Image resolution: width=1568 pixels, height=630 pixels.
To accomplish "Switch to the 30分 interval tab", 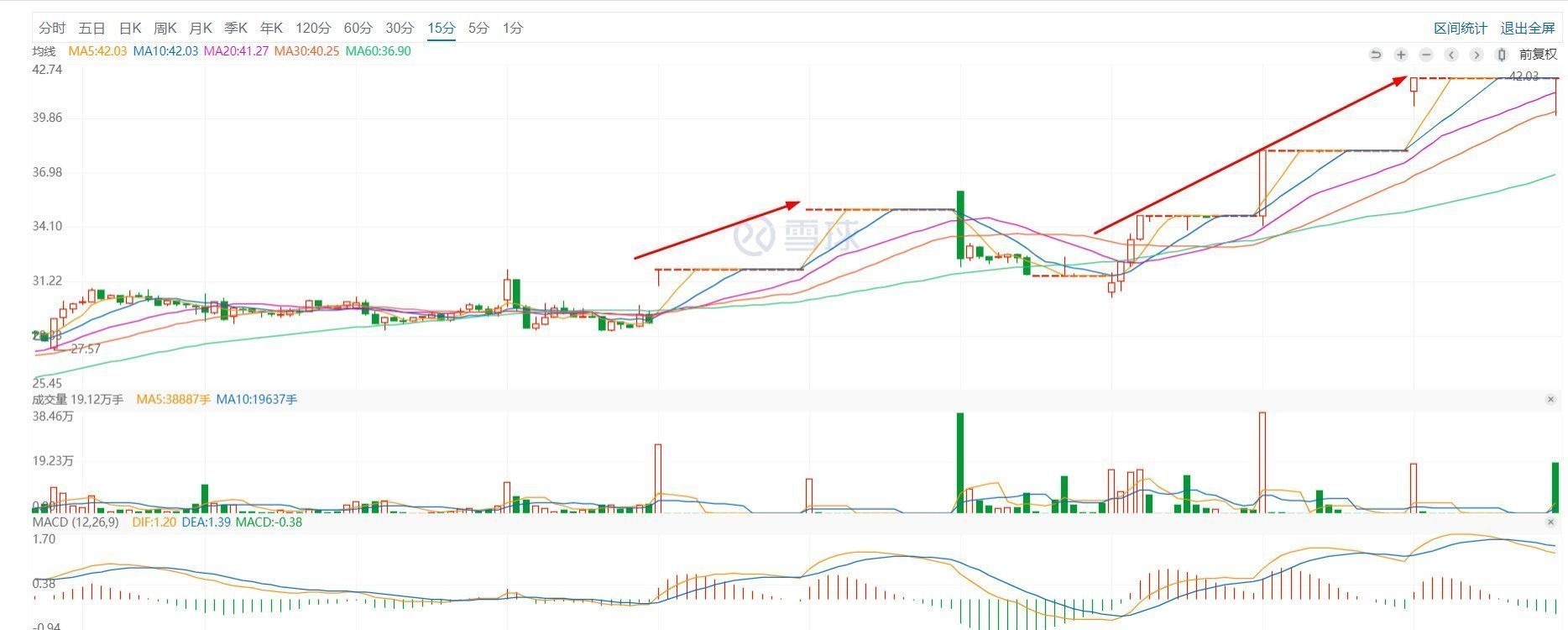I will 400,28.
